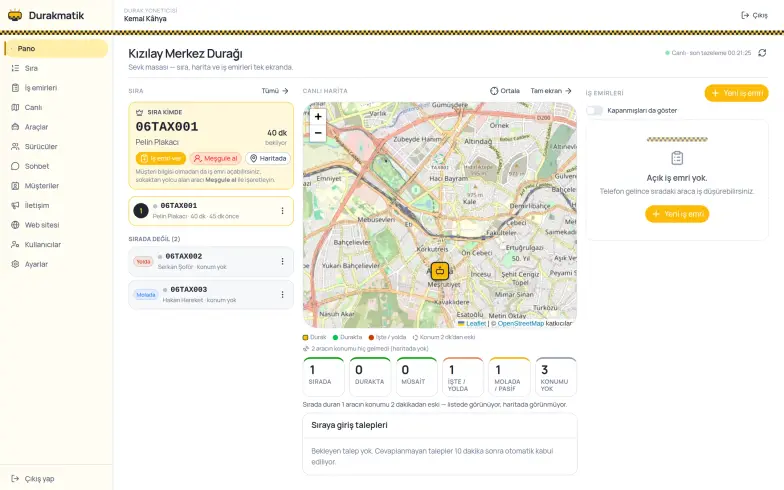Open Araçlar in the sidebar
Viewport: 784px width, 490px height.
pos(56,127)
